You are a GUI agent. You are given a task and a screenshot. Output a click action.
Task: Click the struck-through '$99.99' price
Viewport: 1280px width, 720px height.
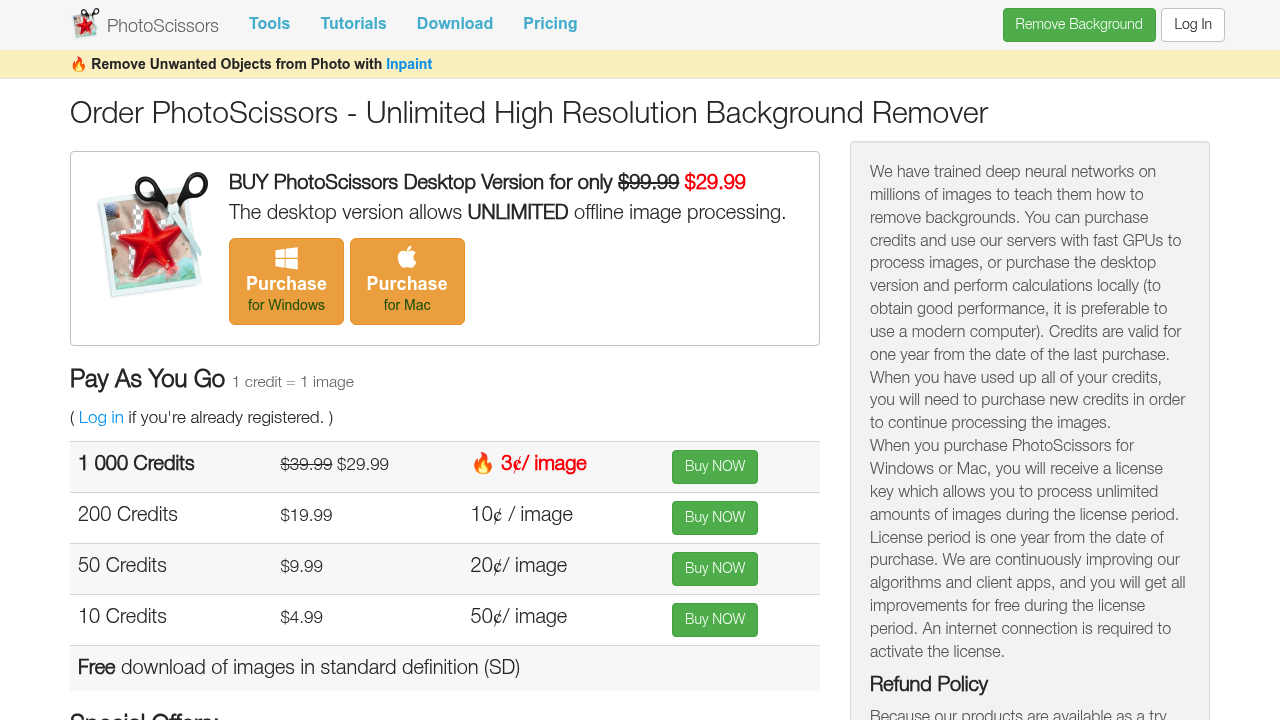coord(648,183)
